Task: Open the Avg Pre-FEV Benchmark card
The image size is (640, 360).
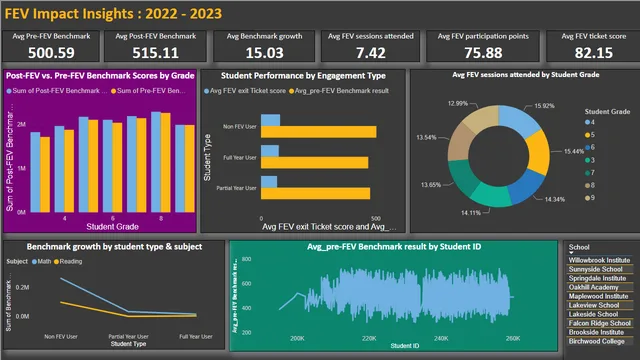Action: point(51,46)
